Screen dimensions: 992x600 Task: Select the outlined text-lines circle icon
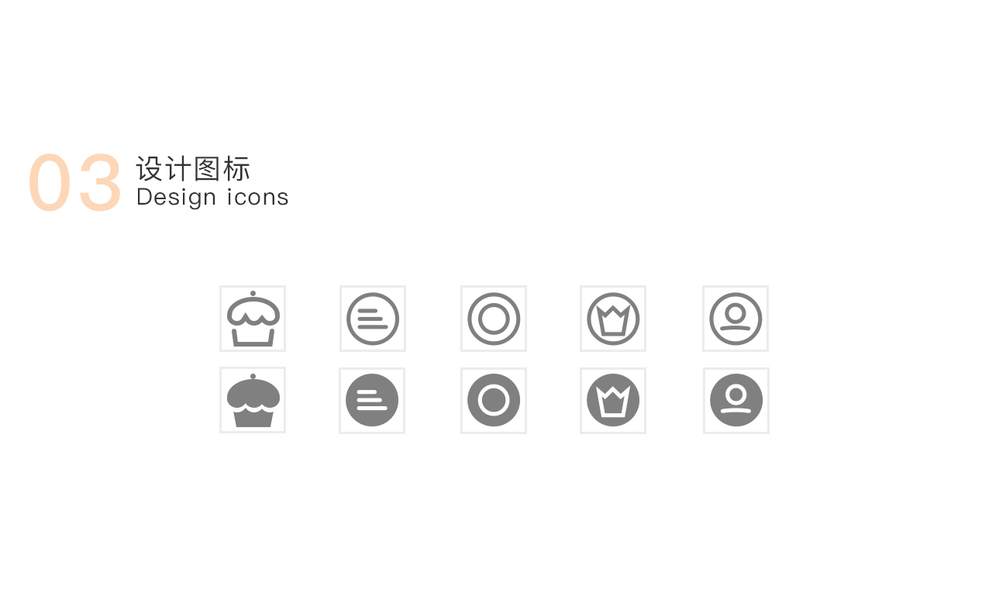[x=373, y=319]
